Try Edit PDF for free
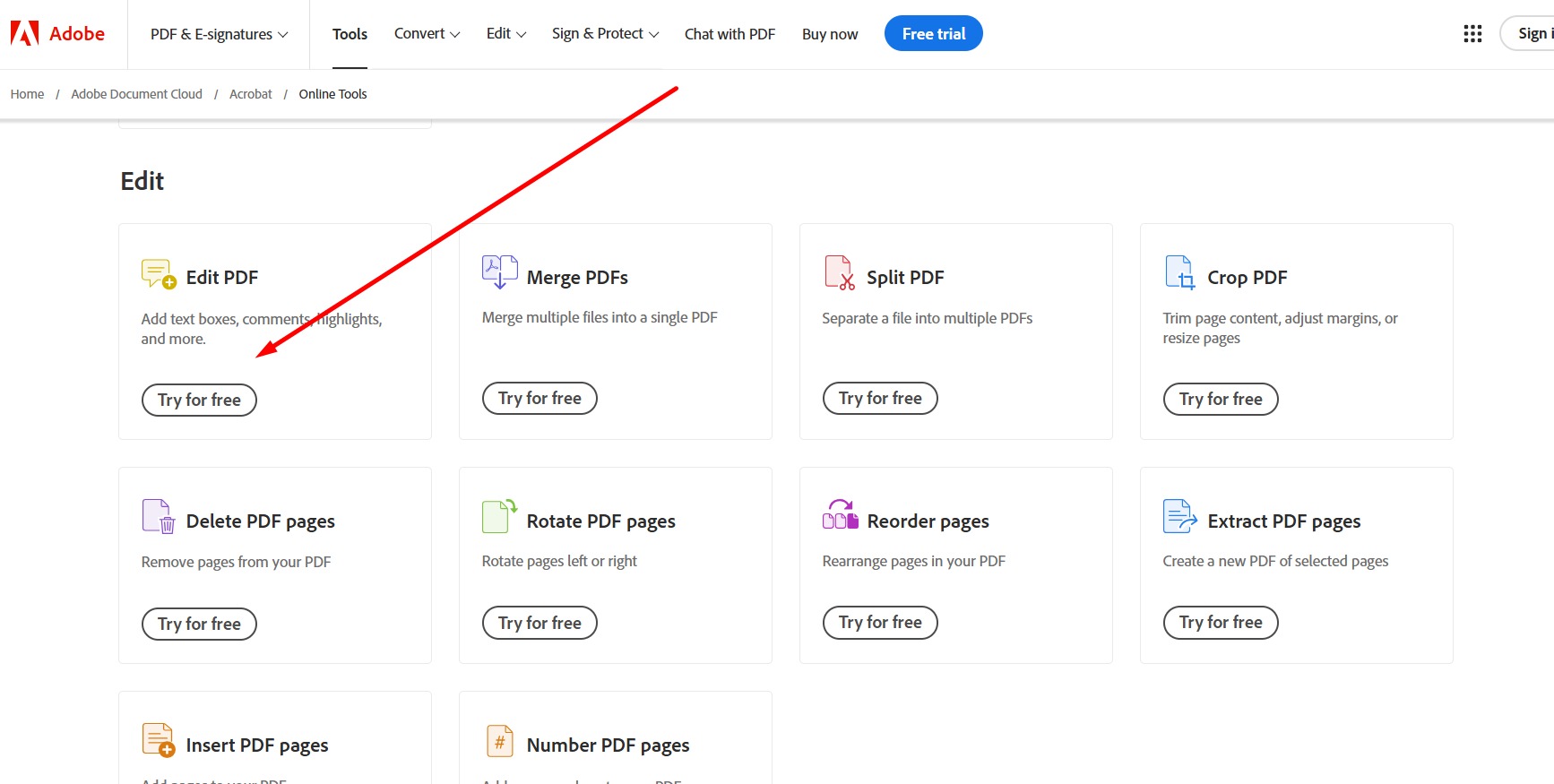 pyautogui.click(x=199, y=400)
